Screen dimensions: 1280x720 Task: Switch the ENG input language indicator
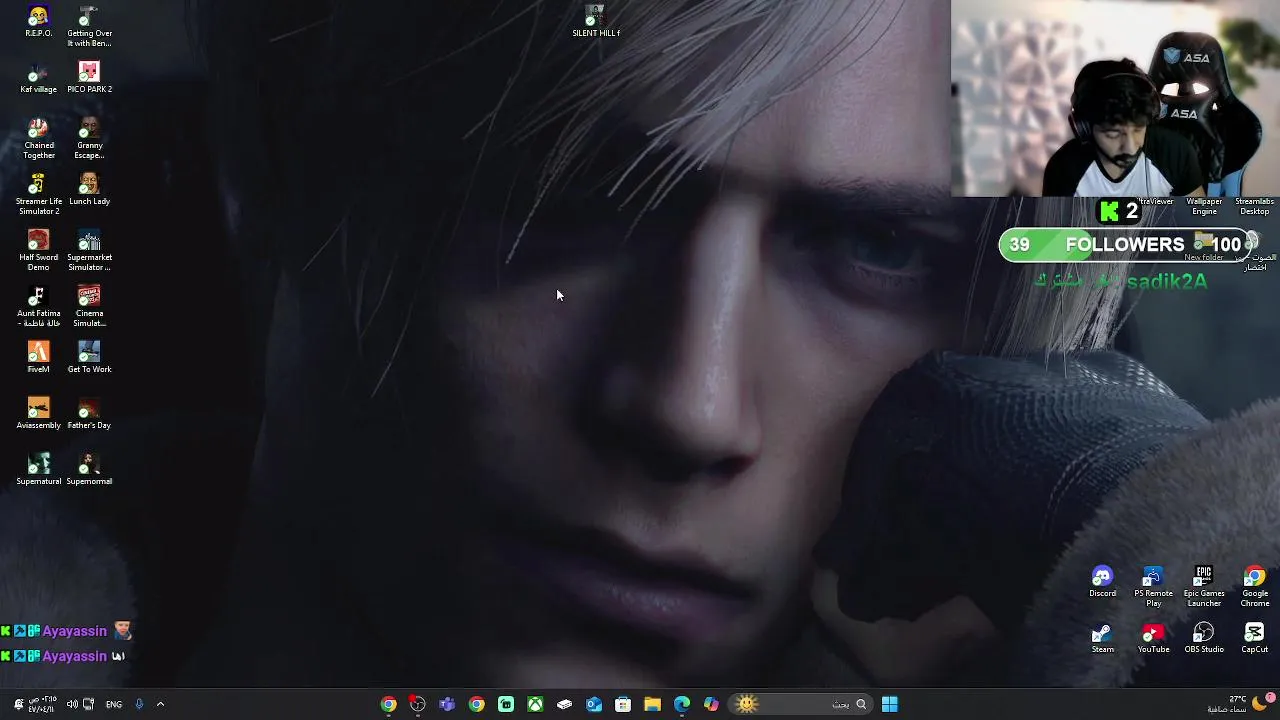(114, 704)
